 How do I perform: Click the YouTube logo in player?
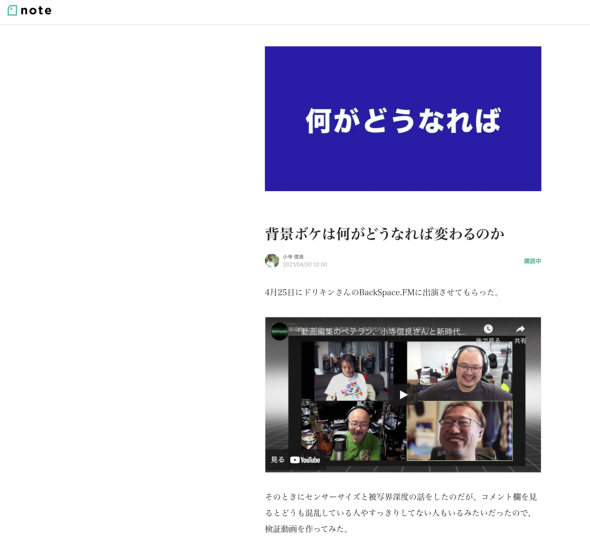point(305,460)
